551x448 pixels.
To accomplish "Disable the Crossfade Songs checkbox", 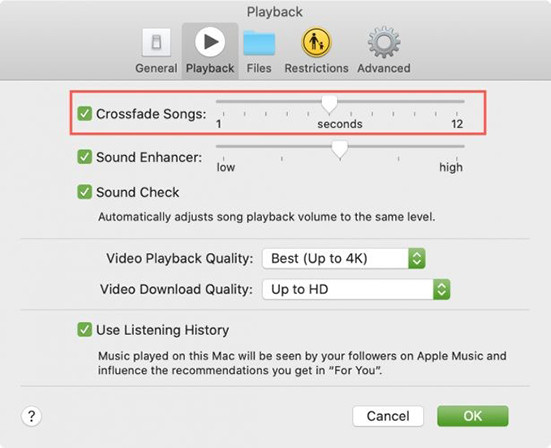I will [x=84, y=113].
